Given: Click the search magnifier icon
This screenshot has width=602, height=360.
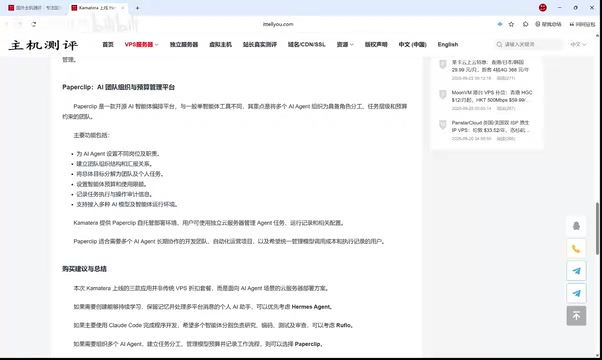Looking at the screenshot, I should click(x=499, y=45).
